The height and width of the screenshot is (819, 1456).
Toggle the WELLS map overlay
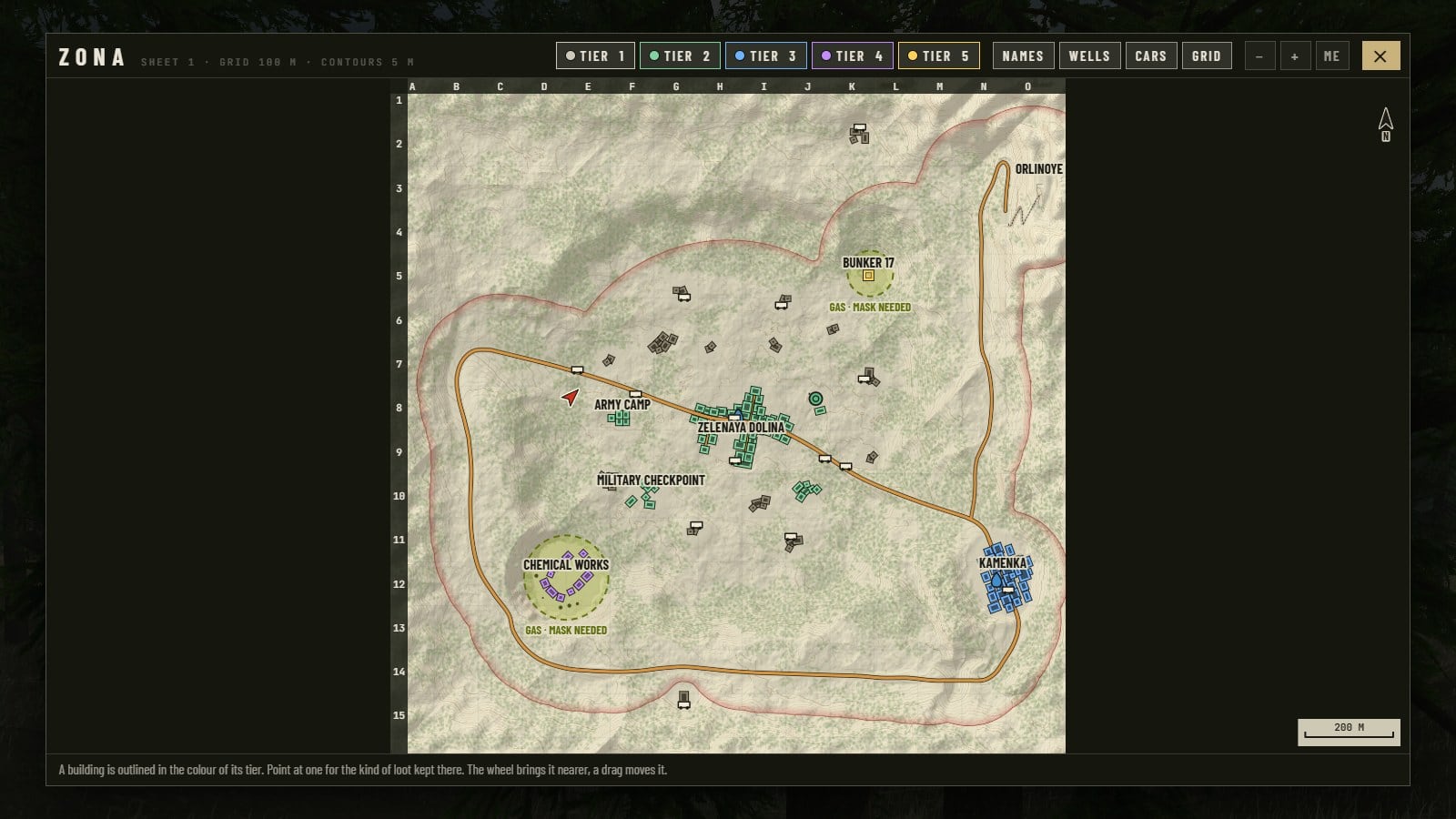pos(1089,56)
